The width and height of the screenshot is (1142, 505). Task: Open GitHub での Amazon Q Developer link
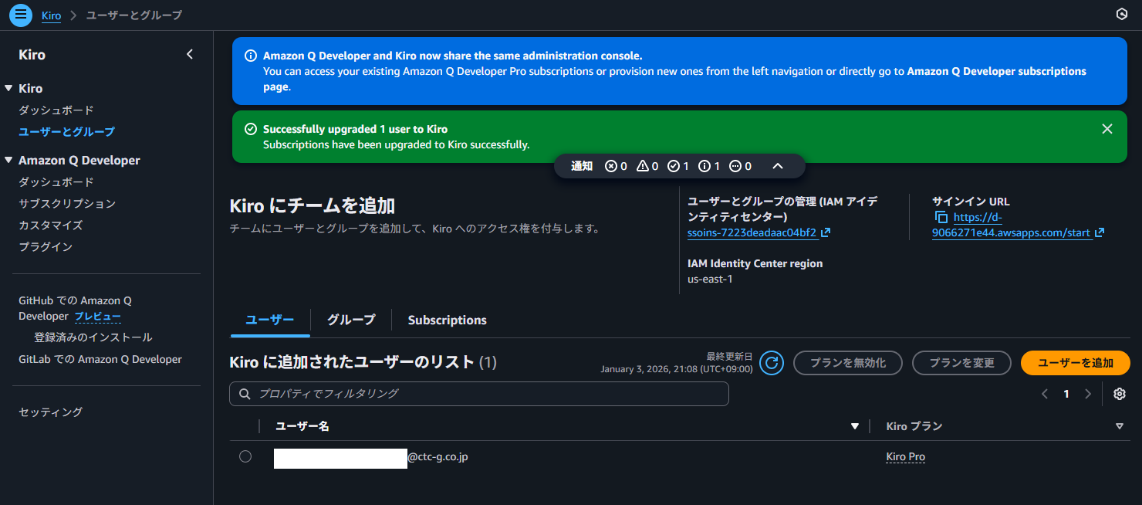tap(74, 308)
